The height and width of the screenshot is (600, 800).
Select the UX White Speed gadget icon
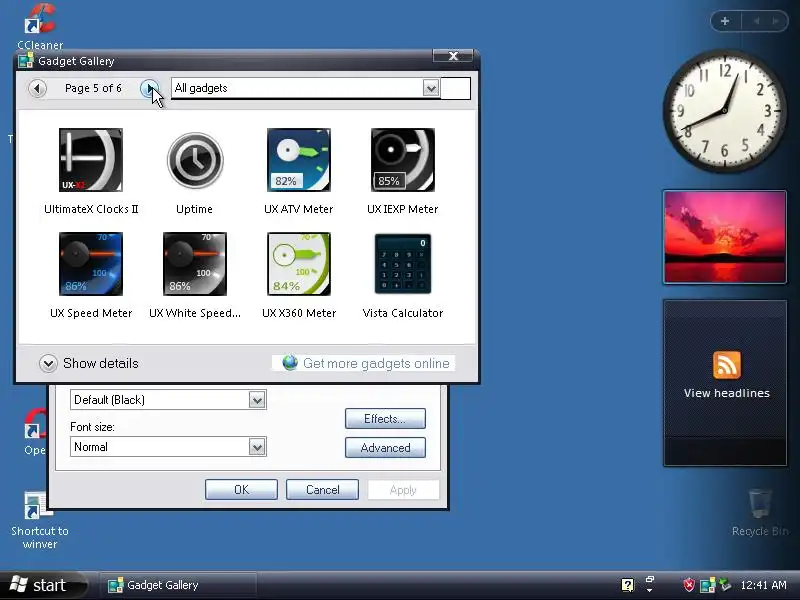[x=195, y=264]
